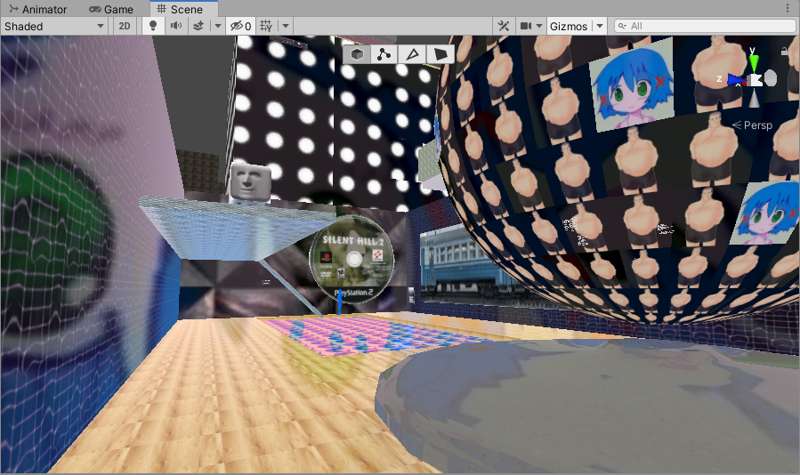Expand the Gizmos dropdown arrow
The height and width of the screenshot is (475, 800).
pyautogui.click(x=598, y=26)
